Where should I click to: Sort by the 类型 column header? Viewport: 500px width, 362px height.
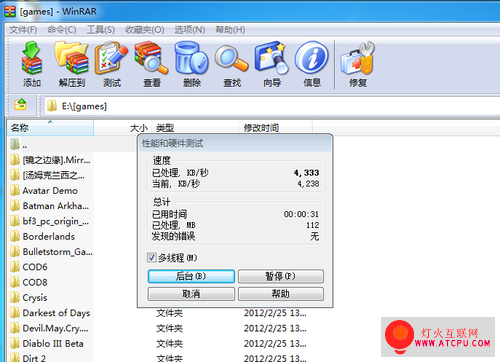195,128
